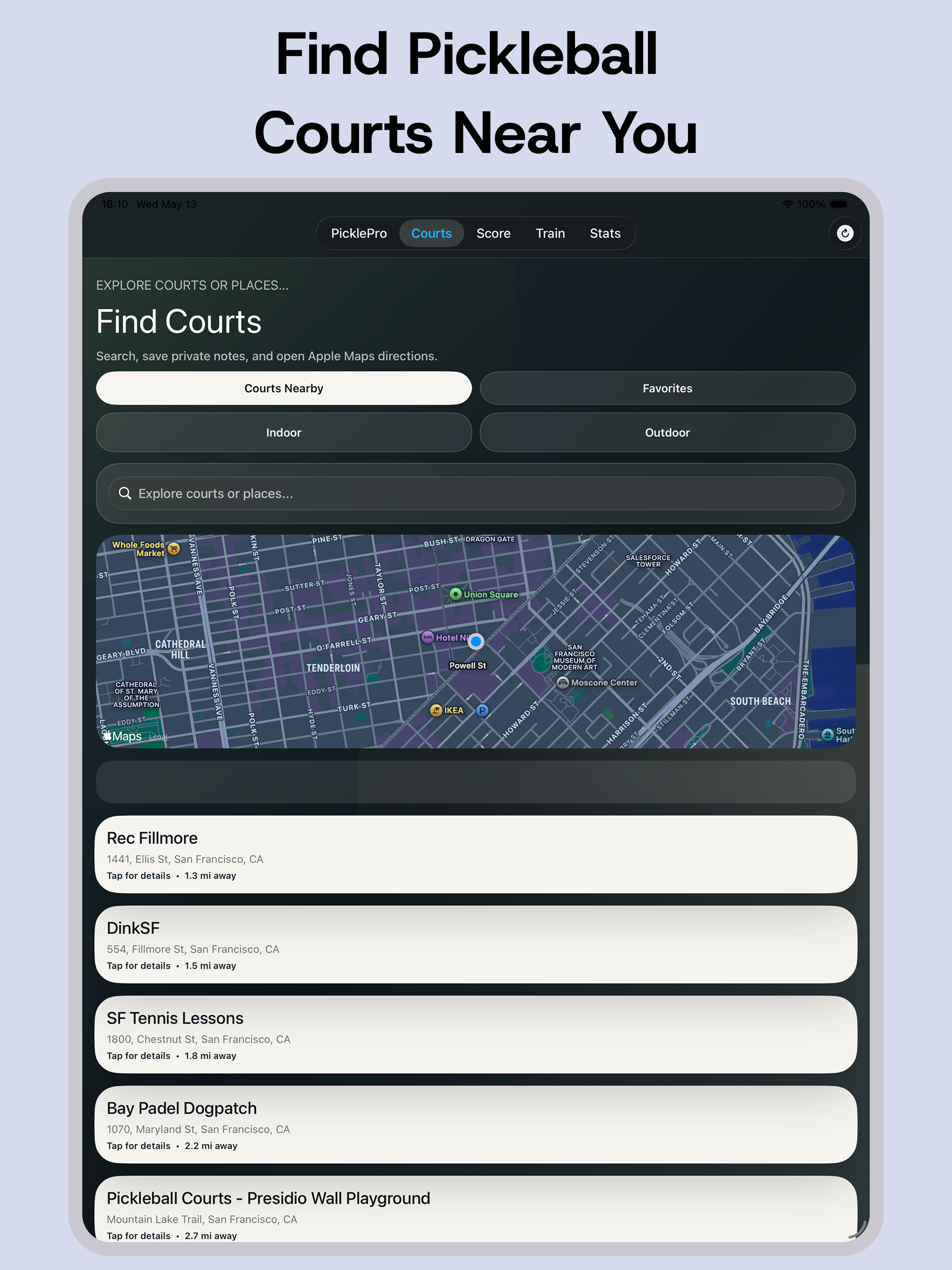Tap the 554, Fillmore St address text
The image size is (952, 1270).
(193, 949)
